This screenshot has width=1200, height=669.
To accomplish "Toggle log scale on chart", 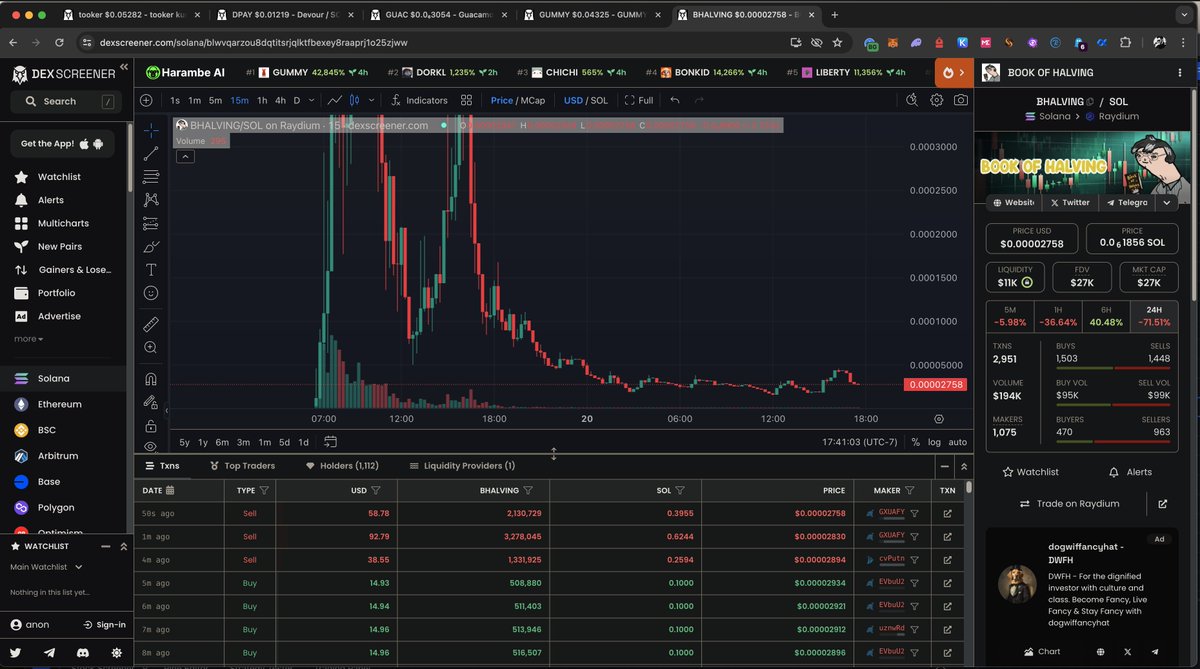I will point(934,442).
